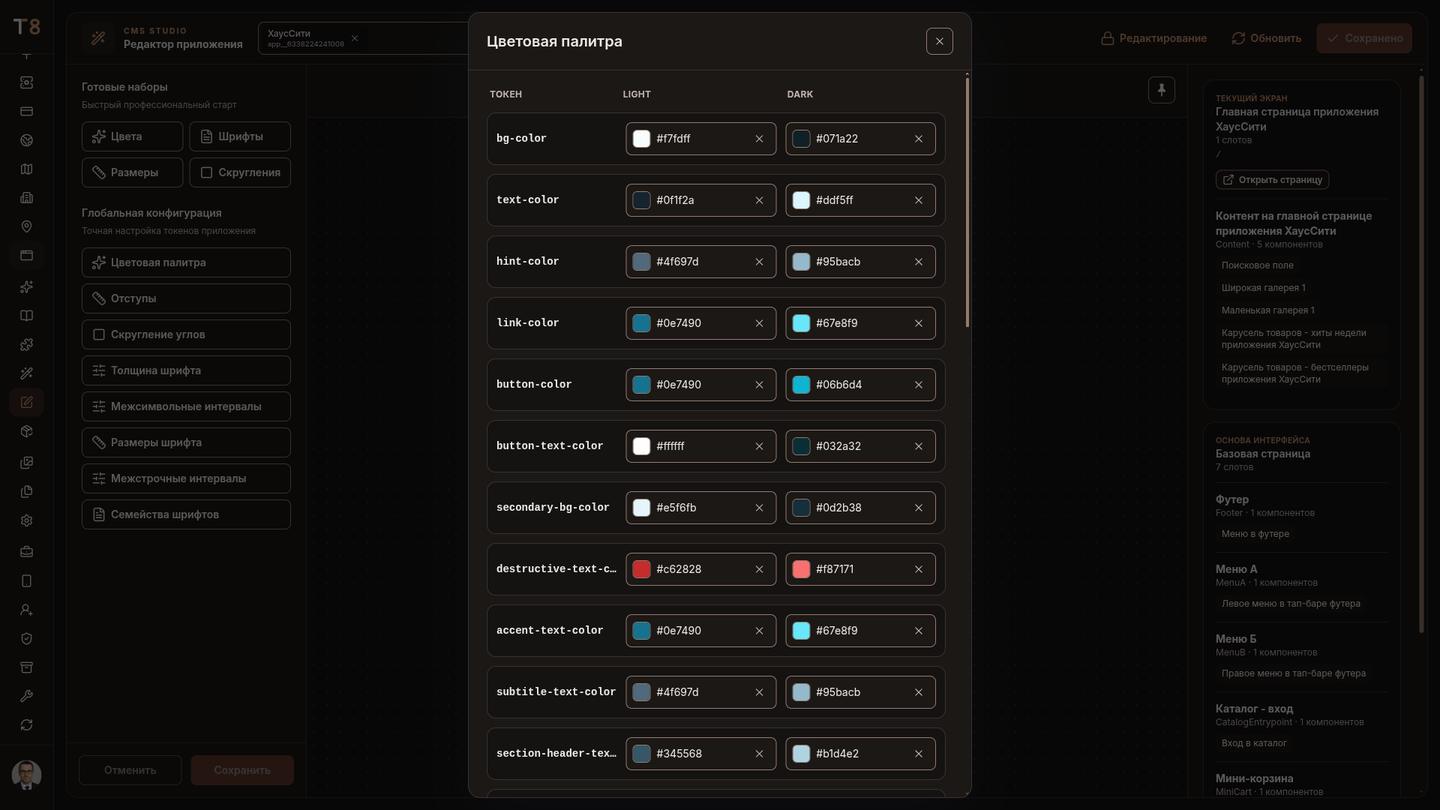
Task: Open the Шрифты preset set
Action: 240,137
